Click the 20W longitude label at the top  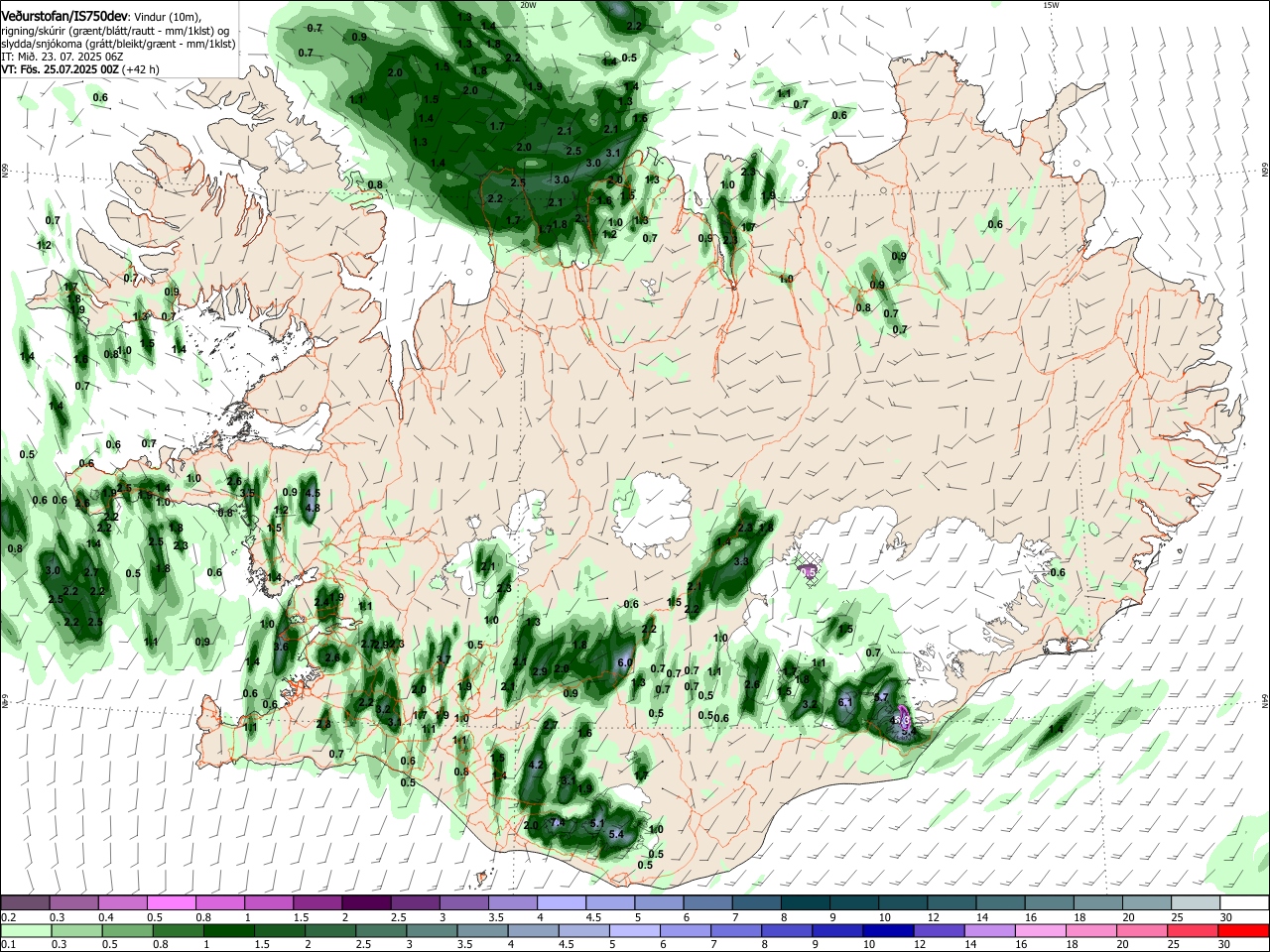click(528, 5)
